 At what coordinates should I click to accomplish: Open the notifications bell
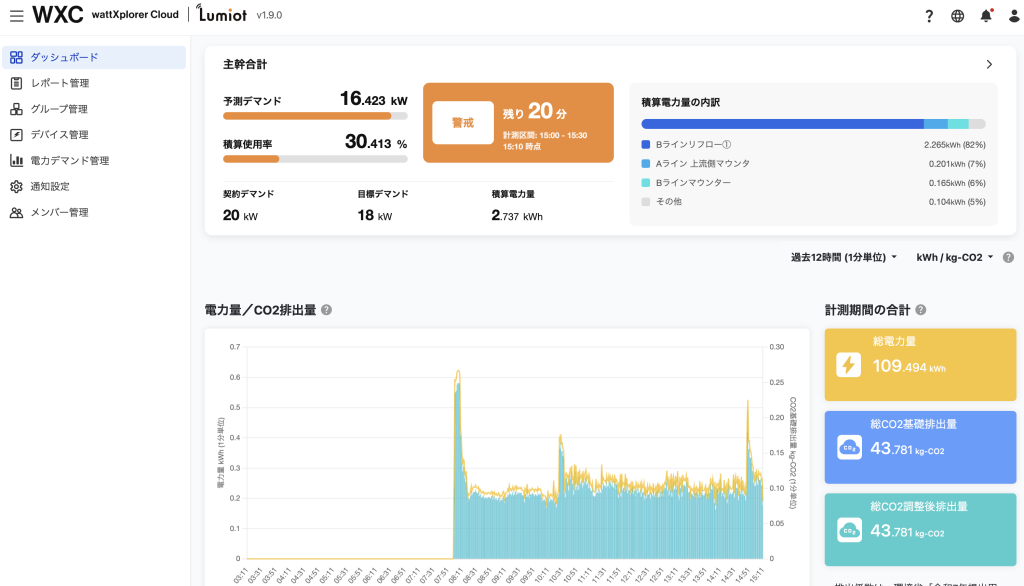tap(986, 16)
